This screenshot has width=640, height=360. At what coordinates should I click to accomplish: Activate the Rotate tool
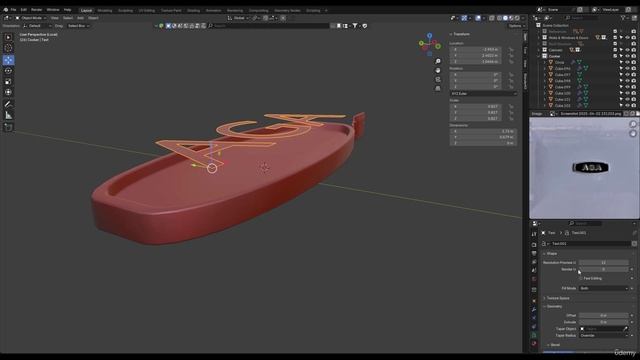pyautogui.click(x=8, y=71)
